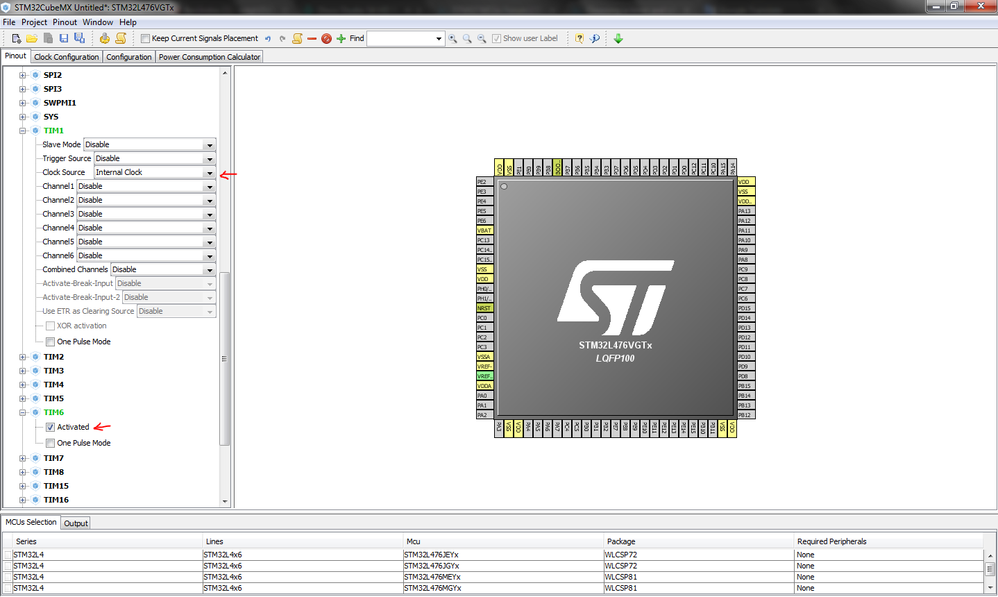The width and height of the screenshot is (998, 597).
Task: Open the Pinout menu
Action: (x=64, y=21)
